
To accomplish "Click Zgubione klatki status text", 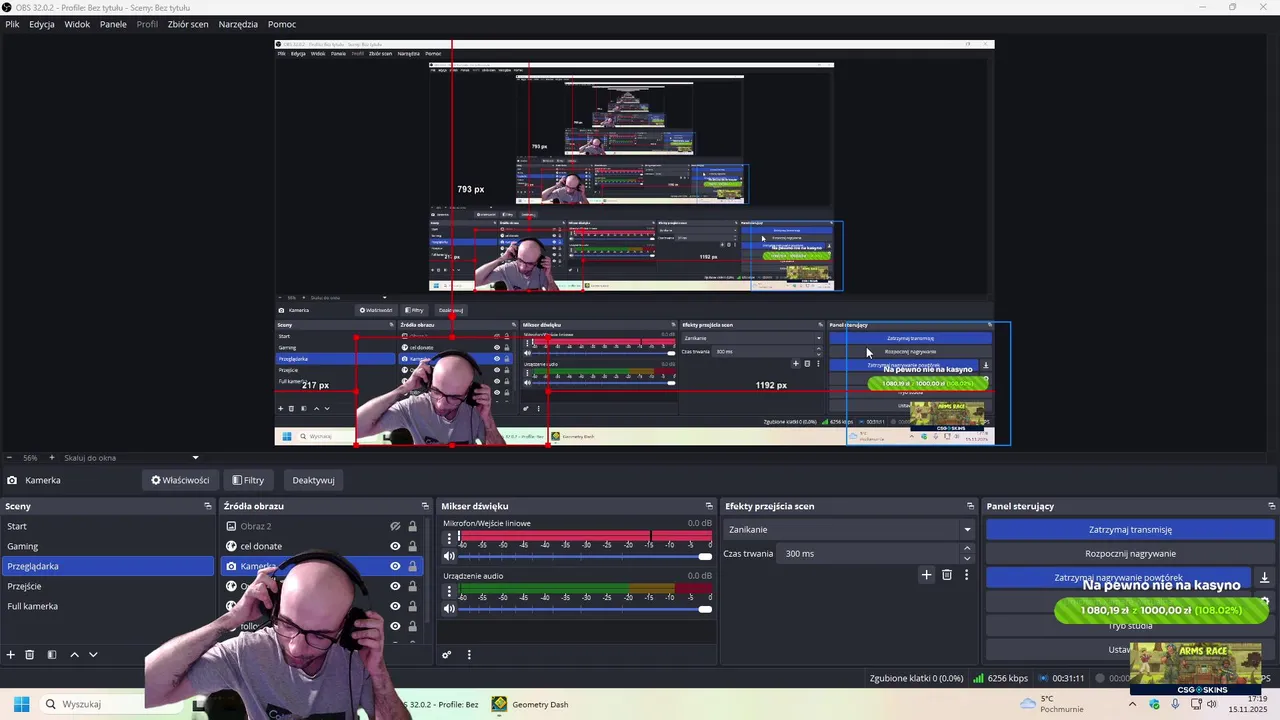I will point(917,678).
